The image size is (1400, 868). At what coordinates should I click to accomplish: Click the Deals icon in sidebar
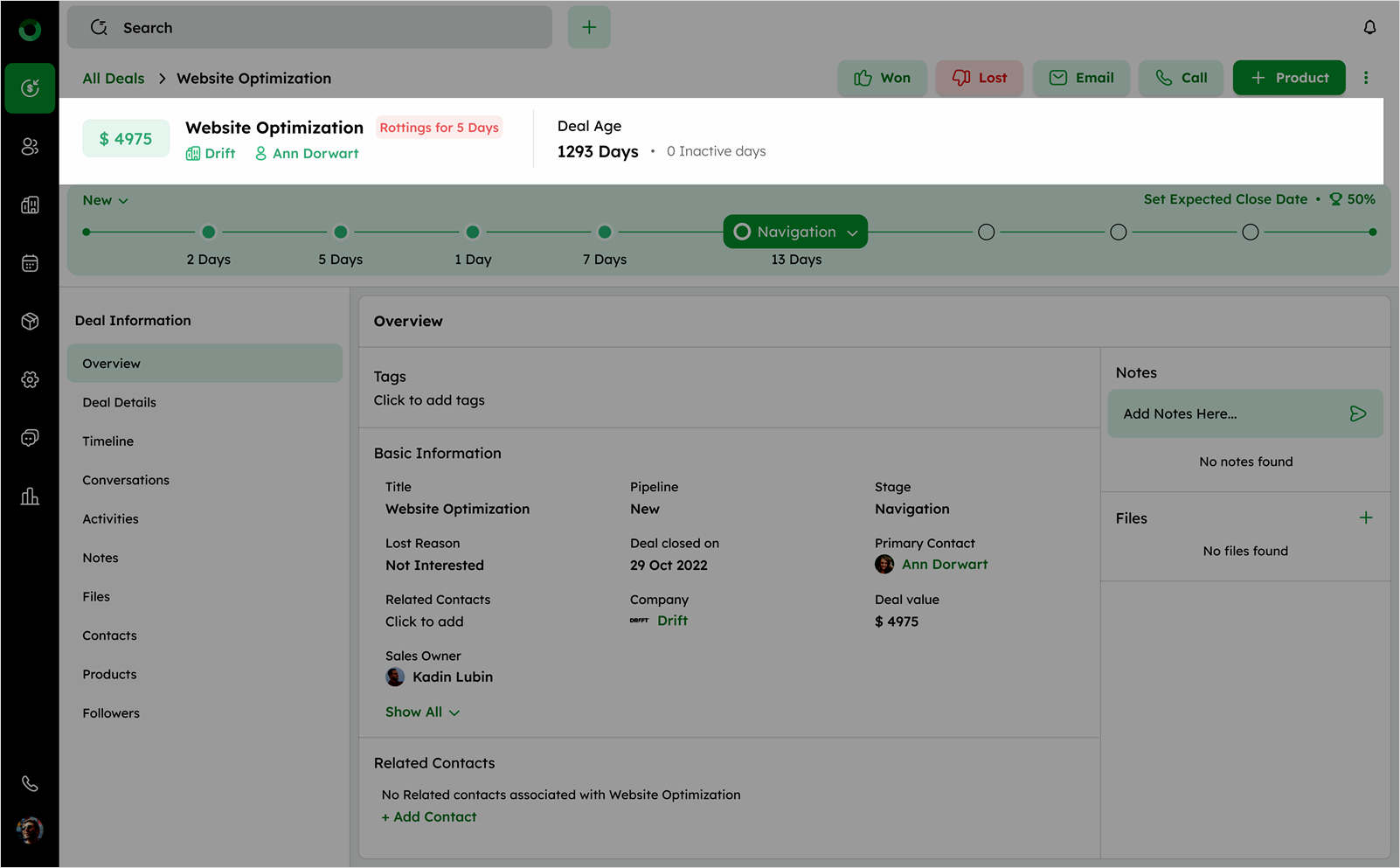click(30, 87)
